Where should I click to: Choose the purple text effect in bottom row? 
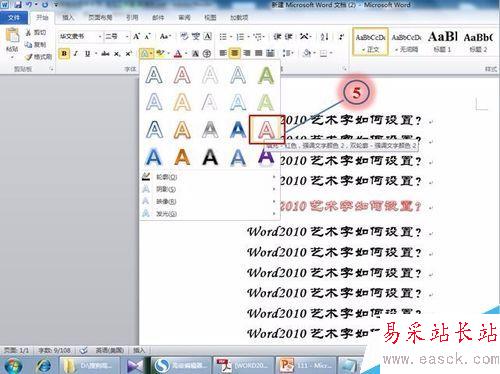(266, 157)
